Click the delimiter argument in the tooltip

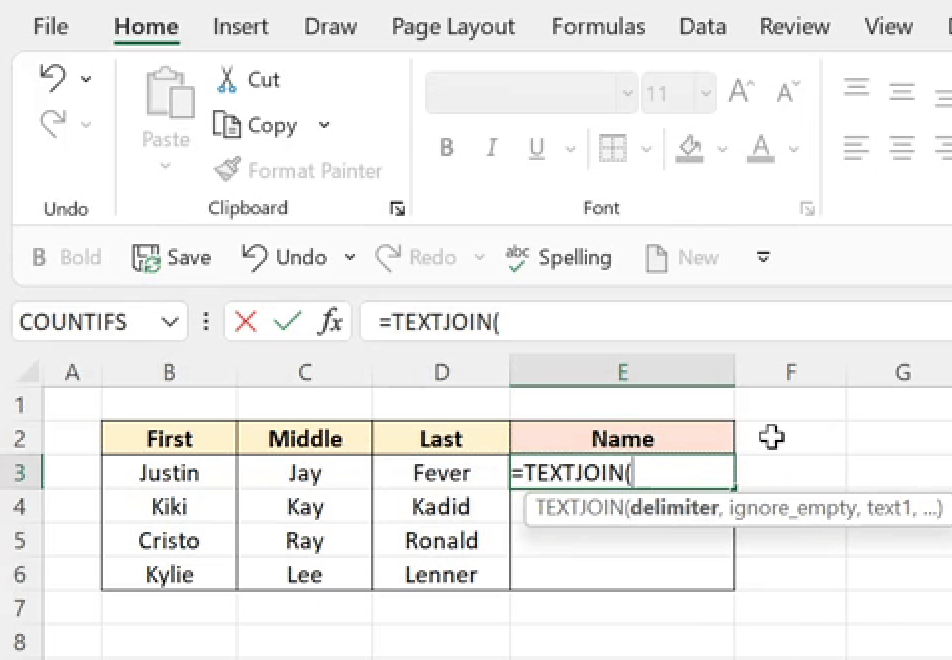pos(674,508)
